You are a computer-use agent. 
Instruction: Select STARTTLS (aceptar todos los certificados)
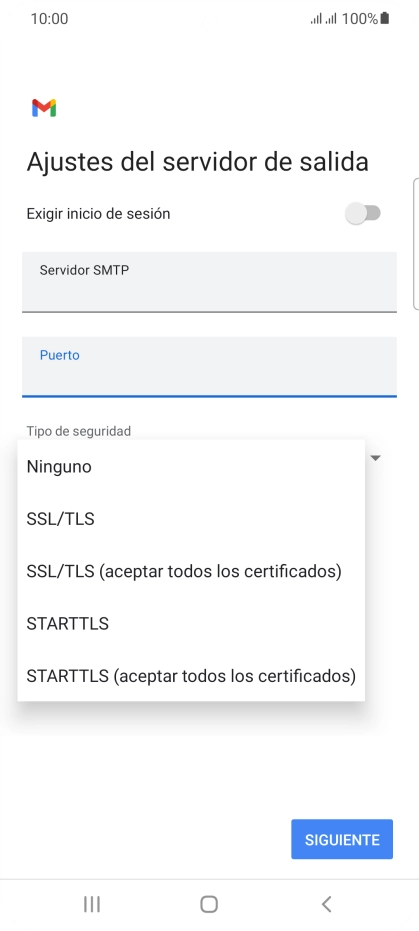pos(191,676)
